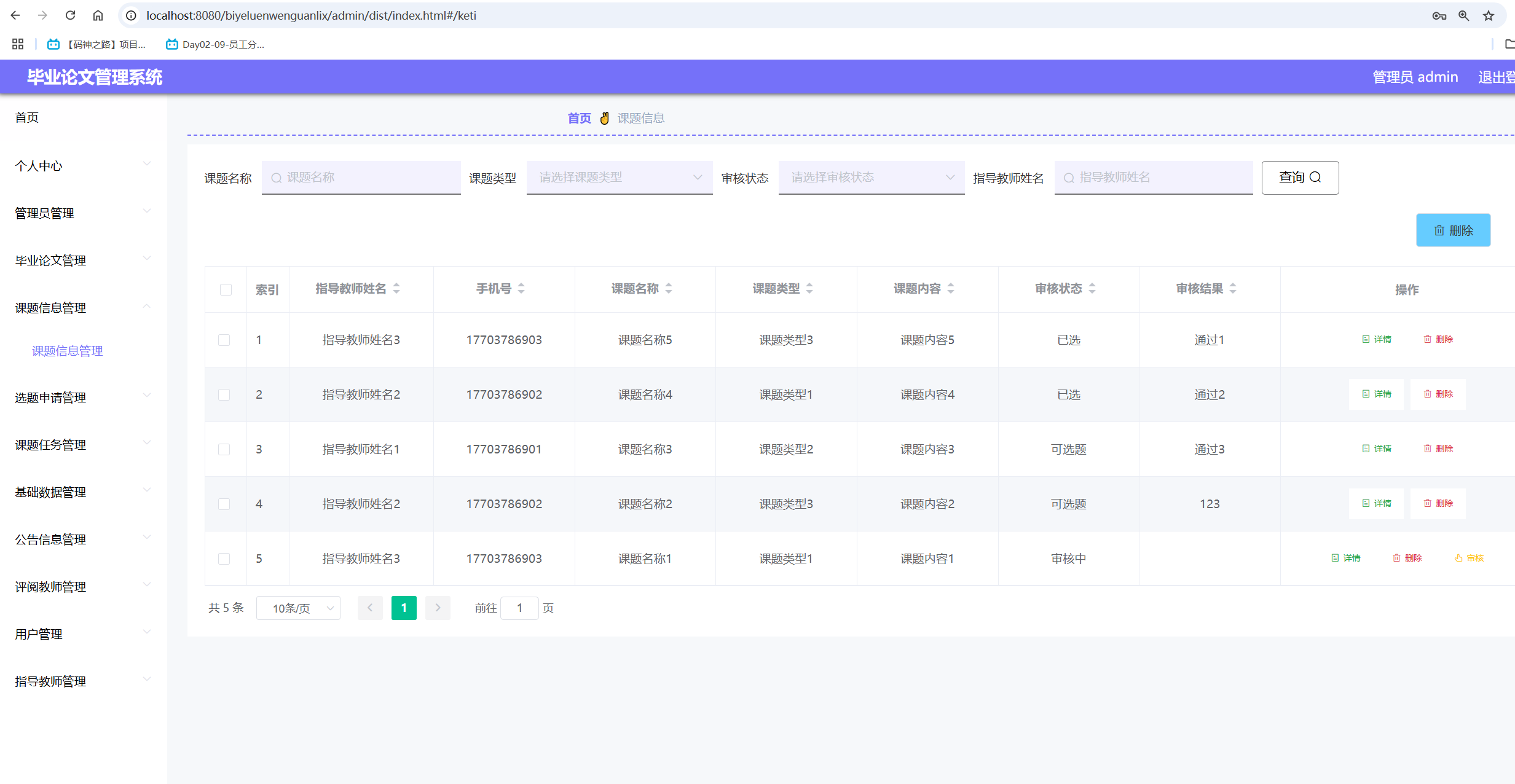Screen dimensions: 1515x784
Task: Sort by 手机号 column arrows
Action: 521,288
